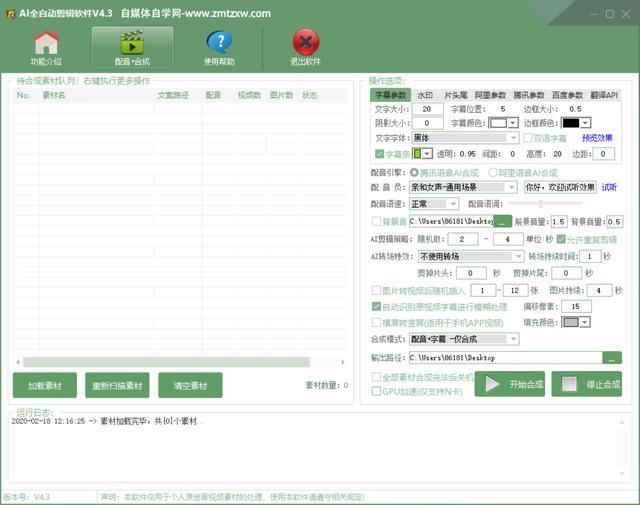Viewport: 640px width, 505px height.
Task: Click the 偏移像素 input field
Action: 576,306
